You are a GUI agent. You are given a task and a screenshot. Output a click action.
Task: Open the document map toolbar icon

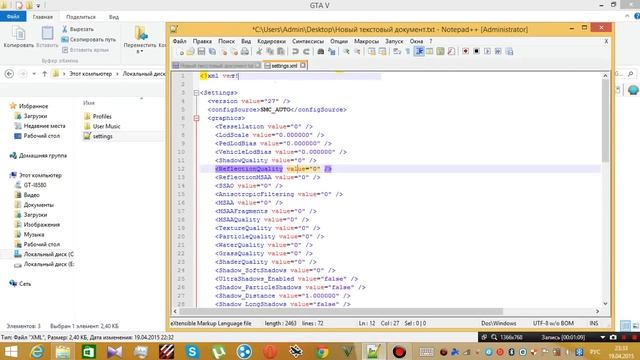[x=440, y=51]
